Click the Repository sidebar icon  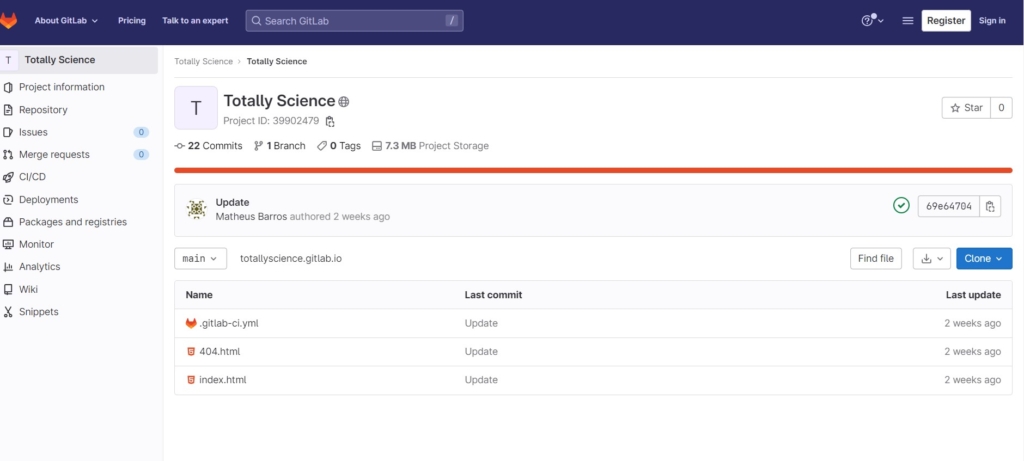click(x=8, y=110)
